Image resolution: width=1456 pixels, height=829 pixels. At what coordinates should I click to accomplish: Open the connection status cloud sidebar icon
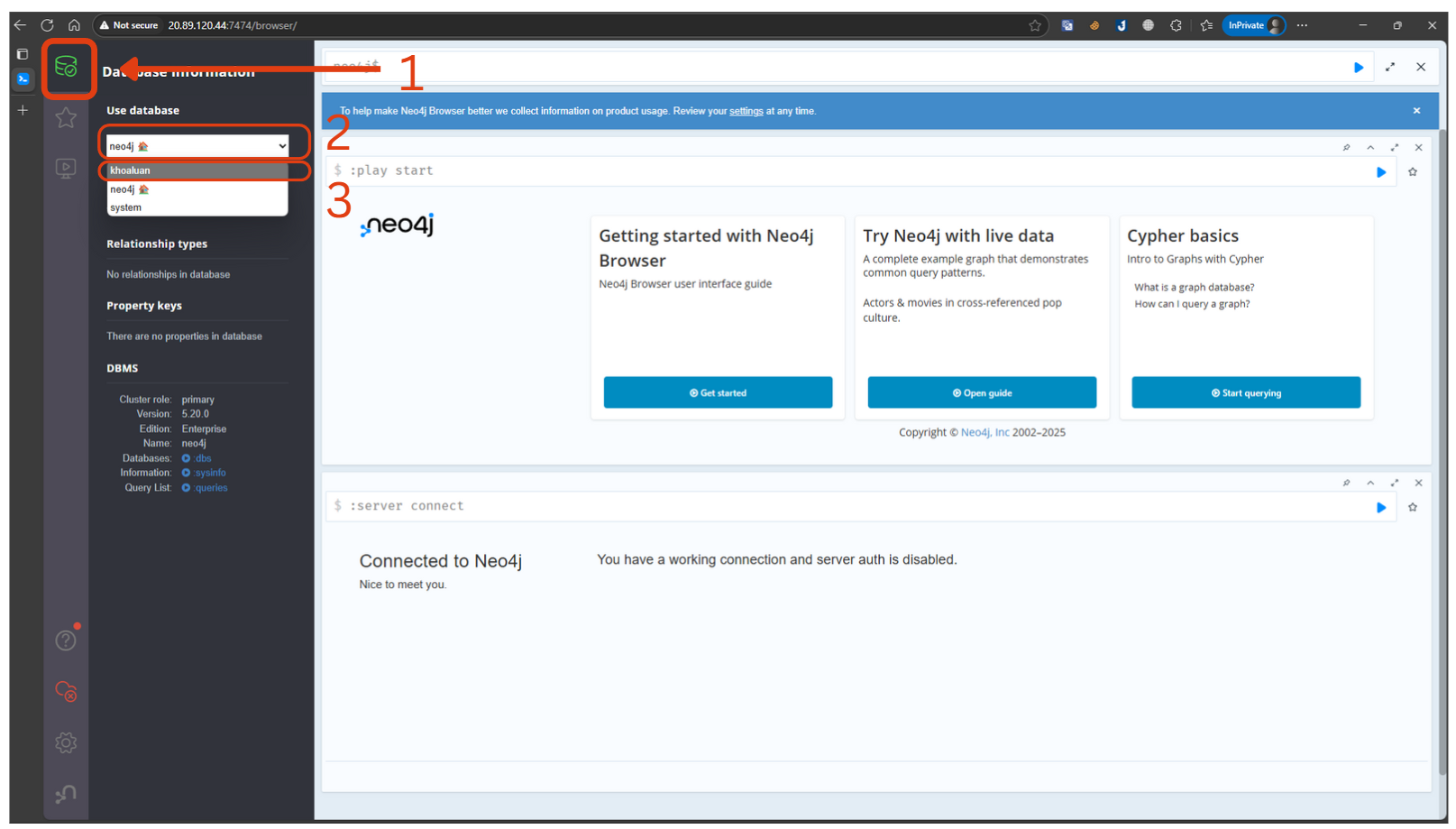pyautogui.click(x=66, y=691)
